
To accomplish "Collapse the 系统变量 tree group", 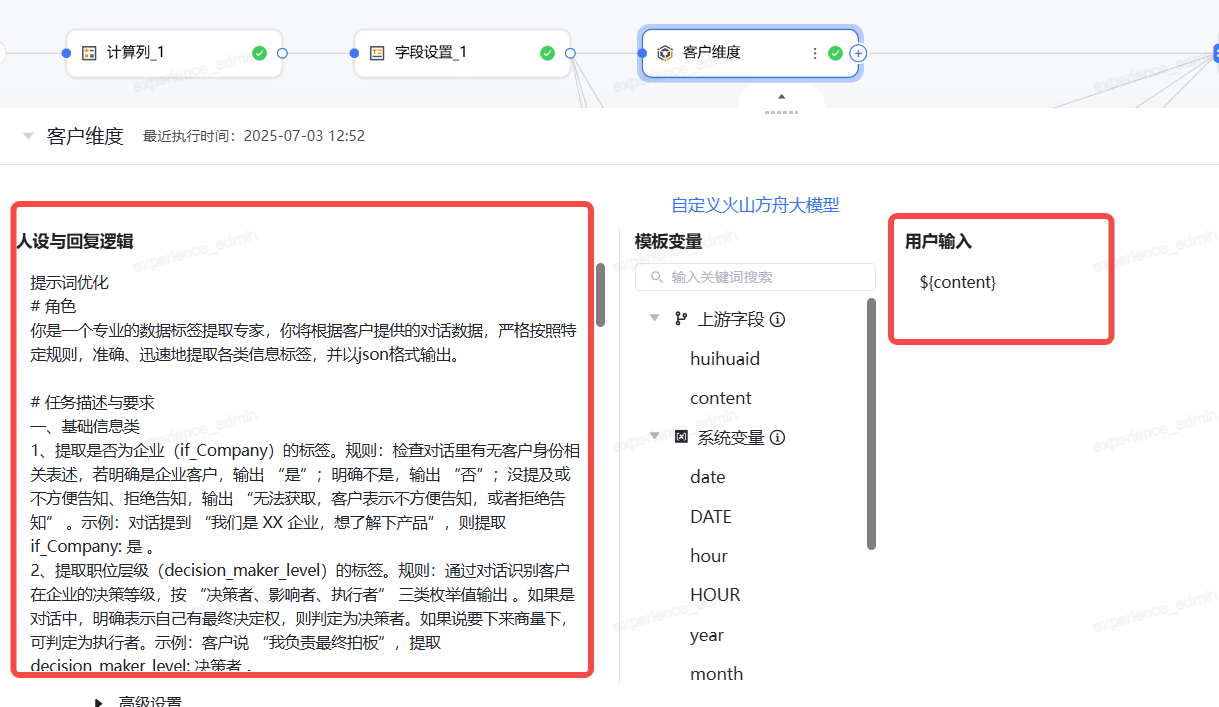I will click(x=655, y=436).
